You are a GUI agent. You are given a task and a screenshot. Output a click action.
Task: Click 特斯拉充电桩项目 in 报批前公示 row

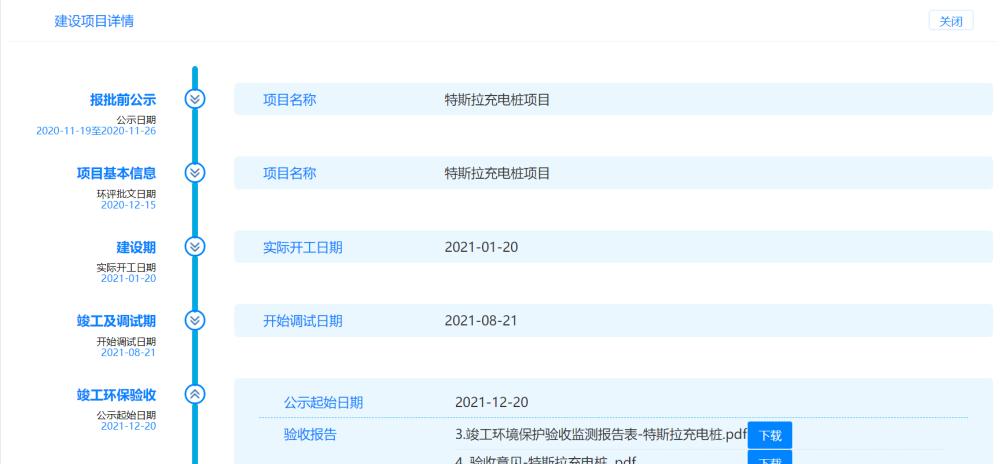coord(497,99)
